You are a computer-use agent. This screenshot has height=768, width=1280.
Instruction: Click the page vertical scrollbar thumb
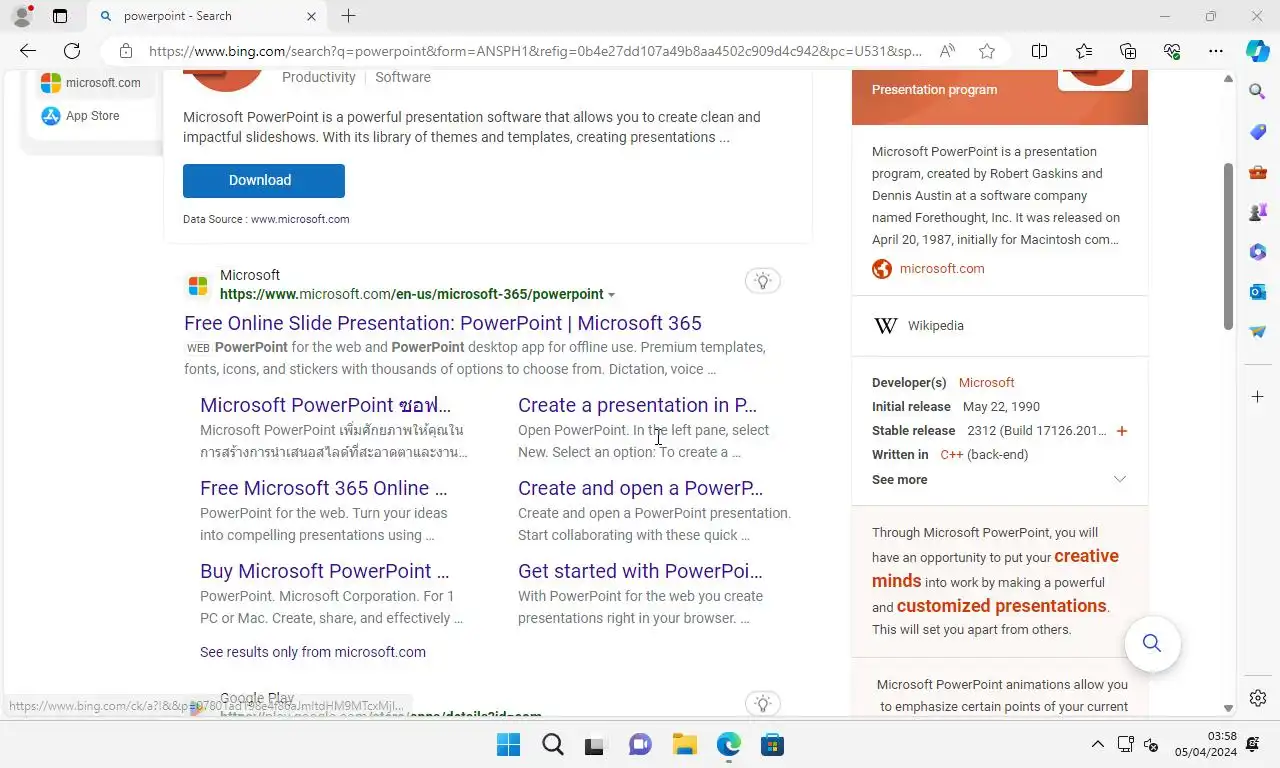pyautogui.click(x=1229, y=246)
